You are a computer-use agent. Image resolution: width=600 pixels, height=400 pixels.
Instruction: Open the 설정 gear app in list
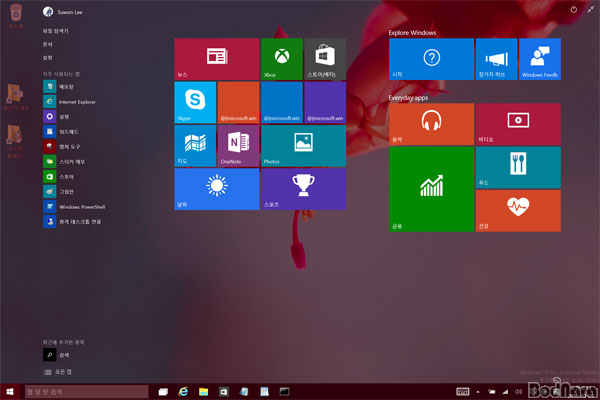(56, 116)
